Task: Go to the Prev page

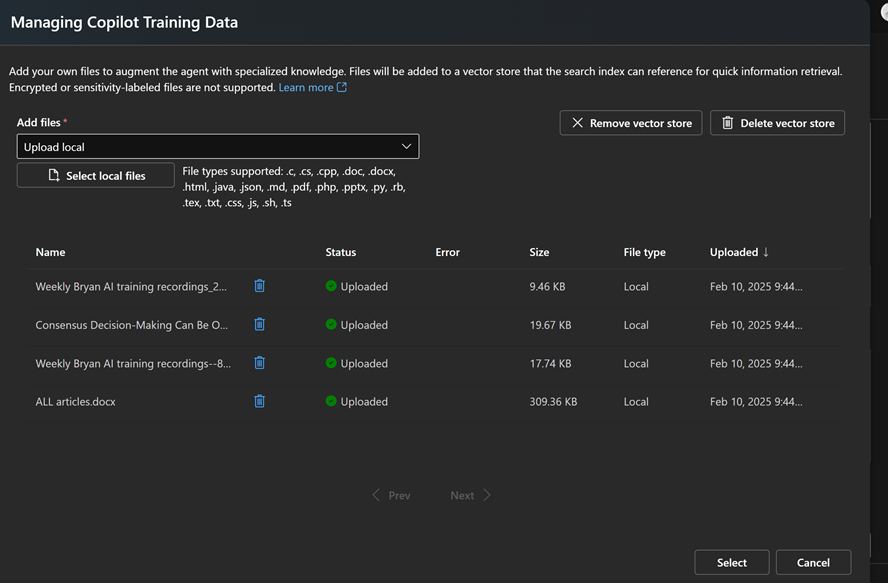Action: pyautogui.click(x=391, y=495)
